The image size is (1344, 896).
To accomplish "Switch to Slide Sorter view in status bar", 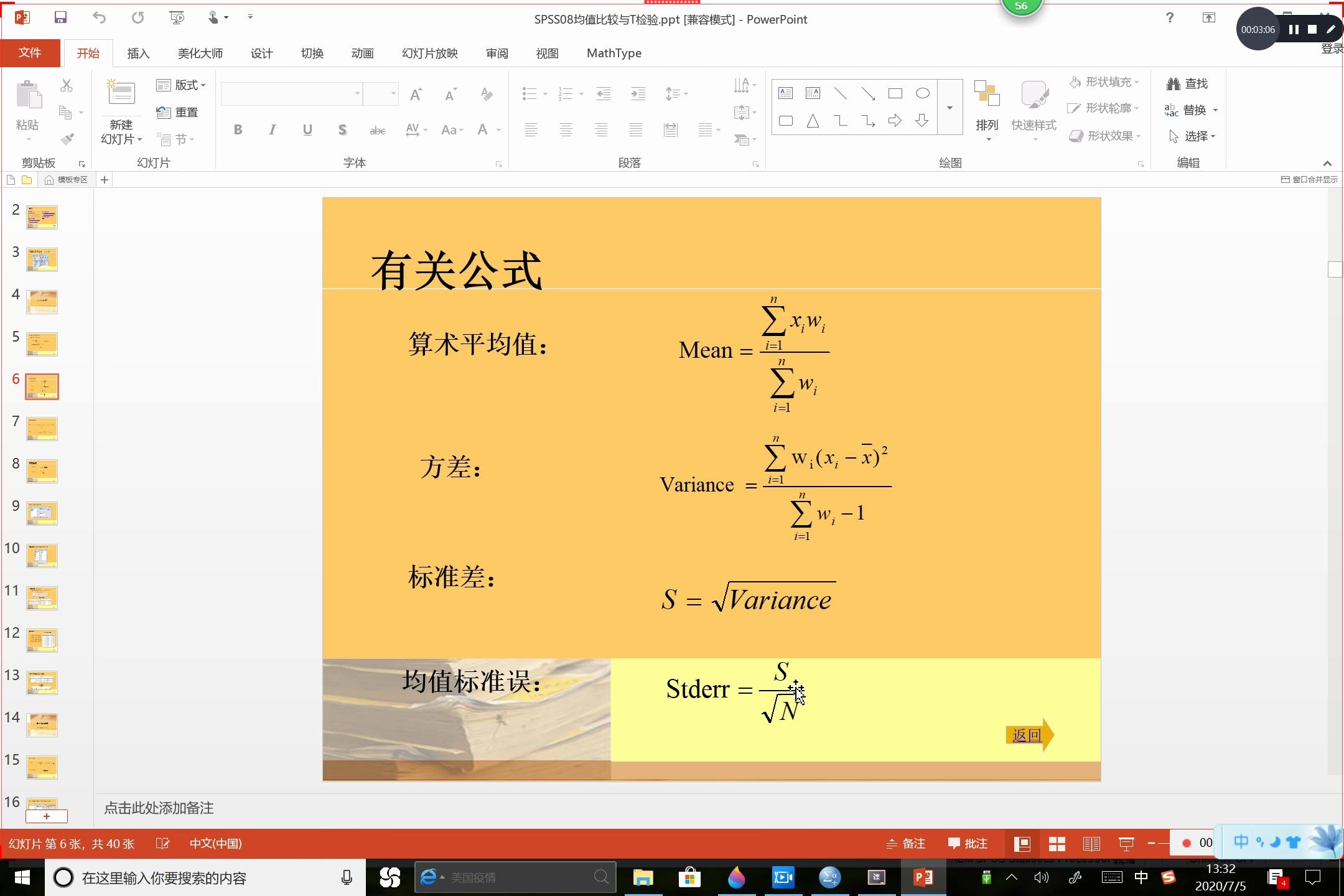I will pyautogui.click(x=1057, y=843).
